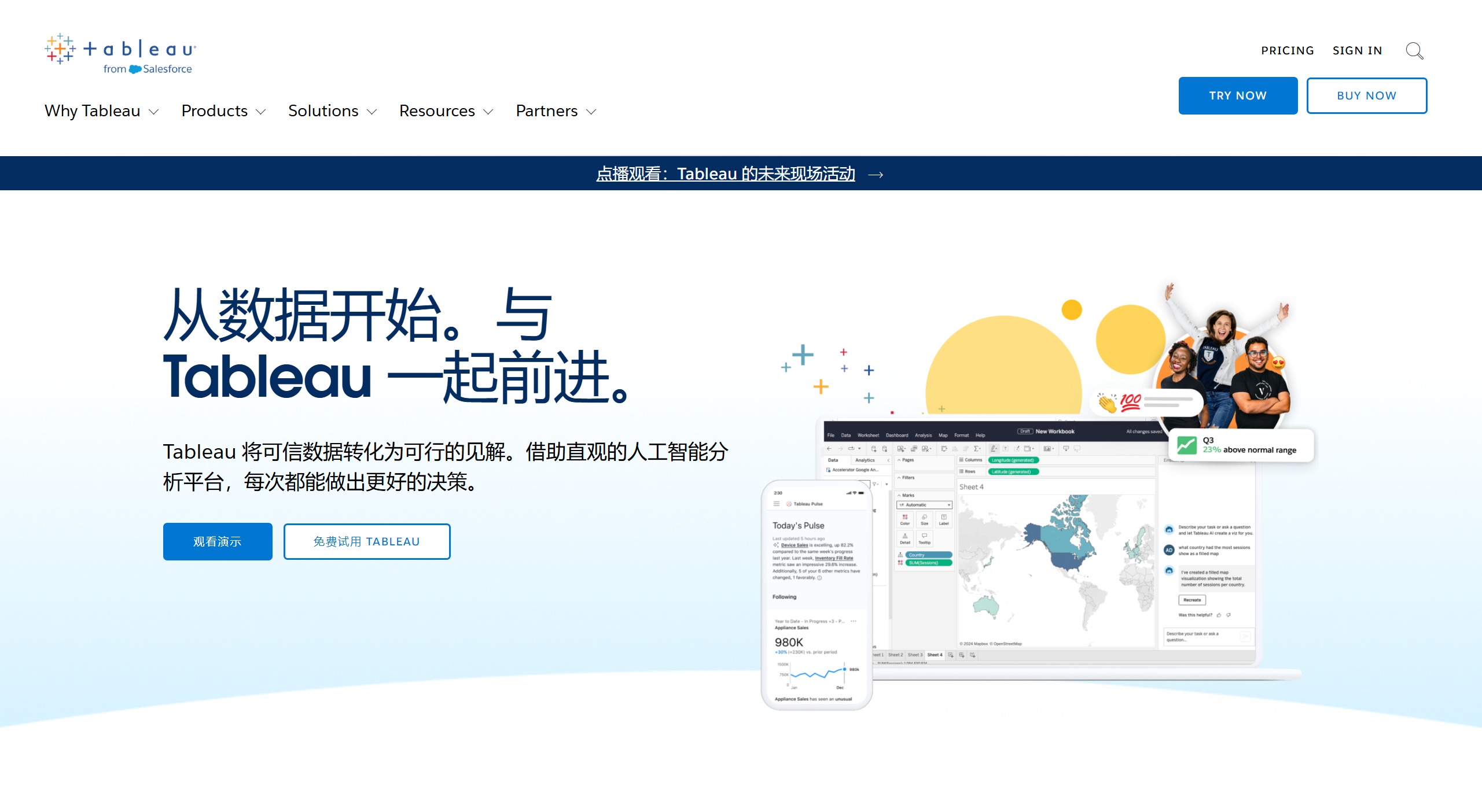Image resolution: width=1482 pixels, height=812 pixels.
Task: Expand the Partners navigation menu
Action: pos(557,111)
